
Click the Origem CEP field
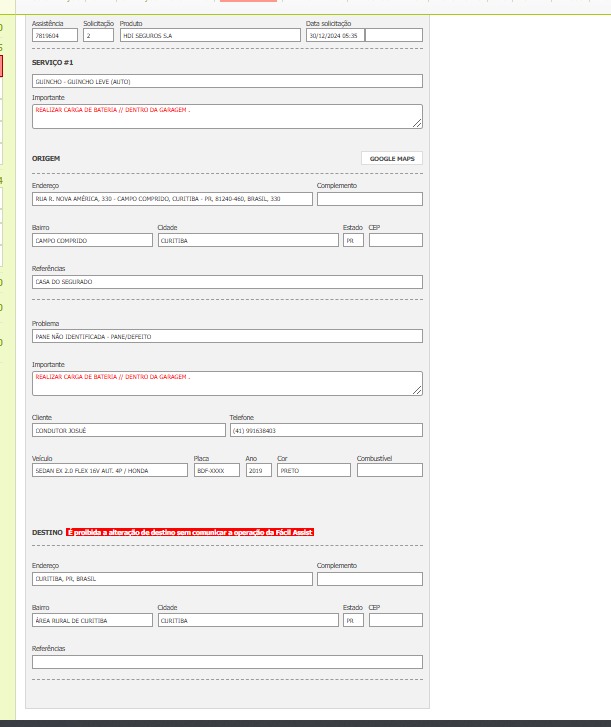point(396,240)
